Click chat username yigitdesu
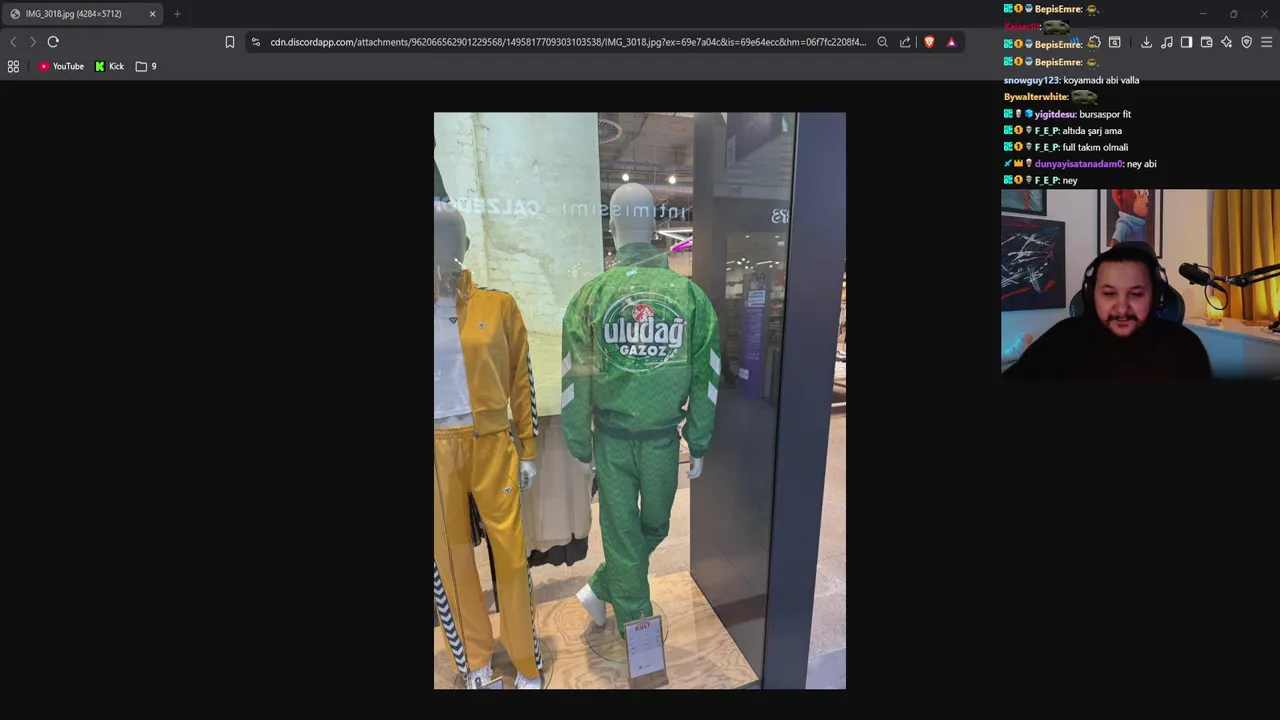 click(1054, 114)
